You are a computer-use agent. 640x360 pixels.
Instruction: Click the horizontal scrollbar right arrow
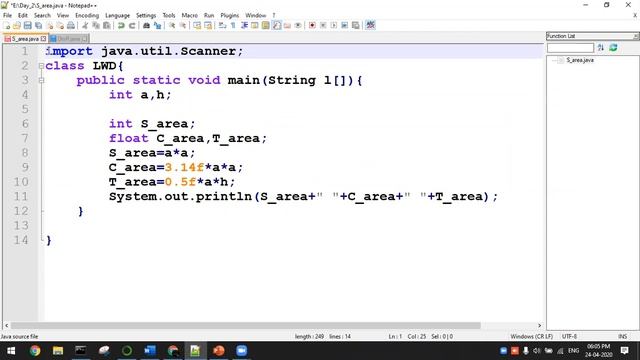pyautogui.click(x=540, y=326)
